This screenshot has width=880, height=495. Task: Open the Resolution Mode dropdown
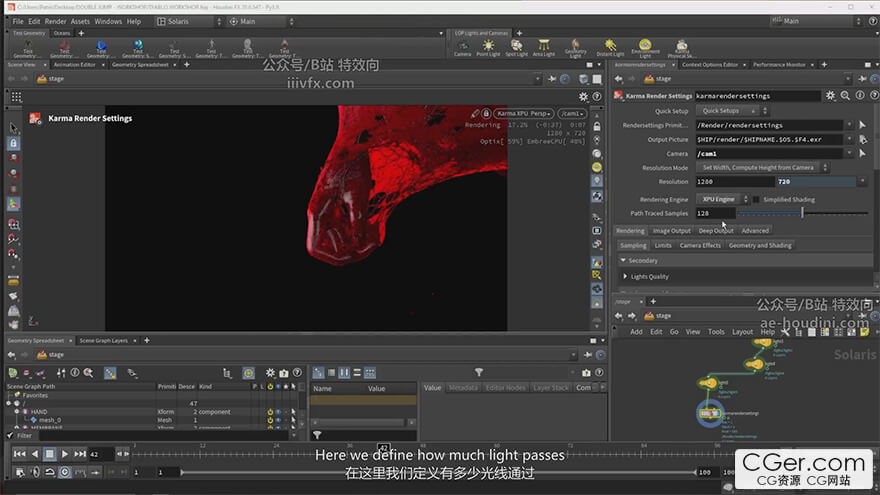[760, 167]
